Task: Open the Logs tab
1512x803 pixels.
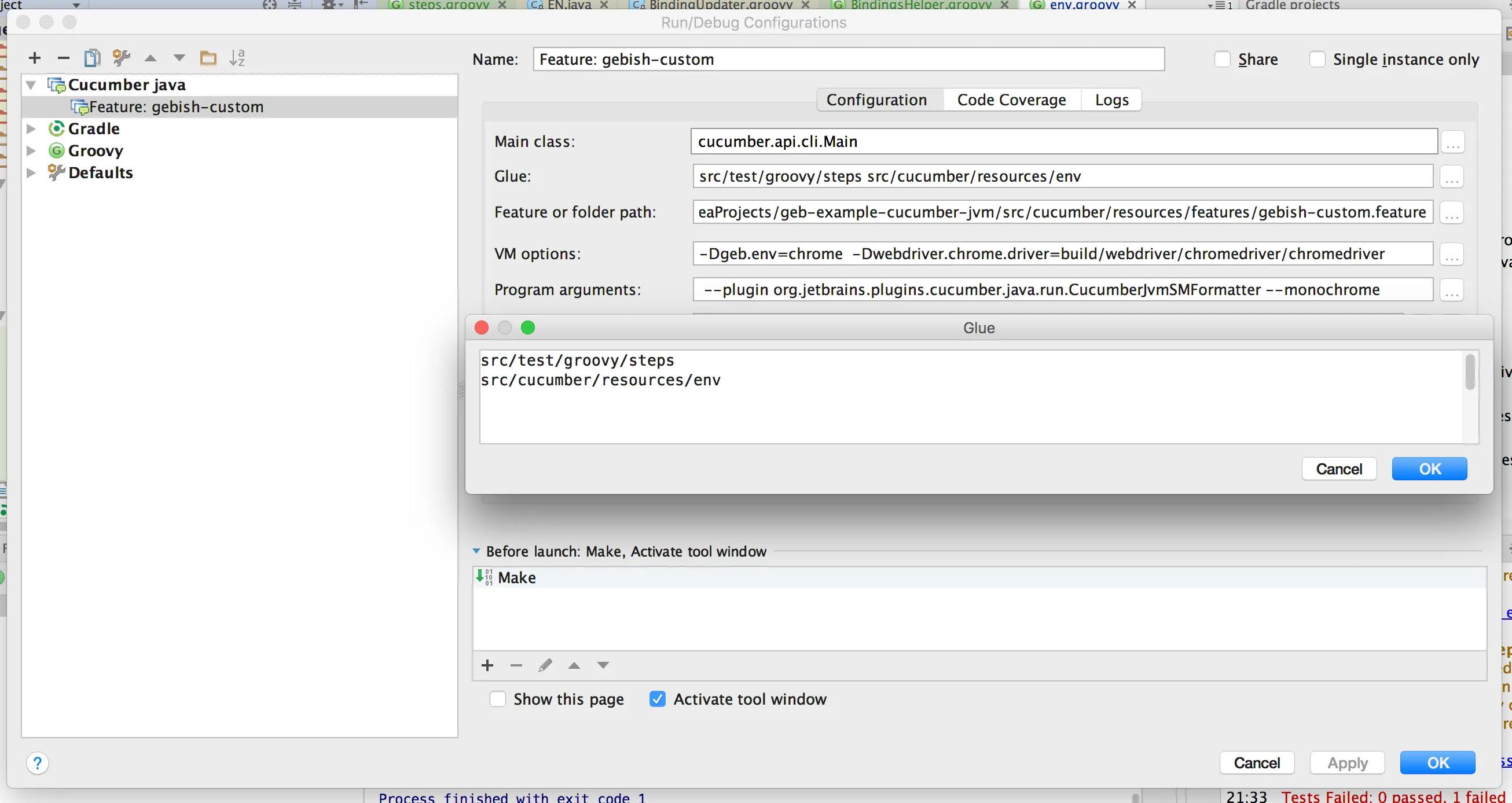Action: tap(1111, 100)
